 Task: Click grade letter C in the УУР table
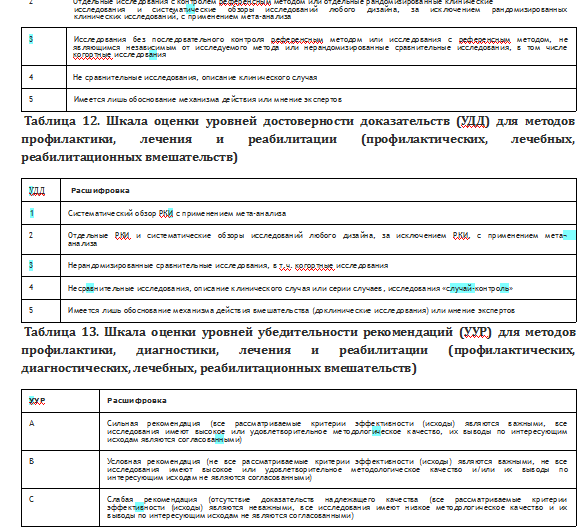(32, 499)
